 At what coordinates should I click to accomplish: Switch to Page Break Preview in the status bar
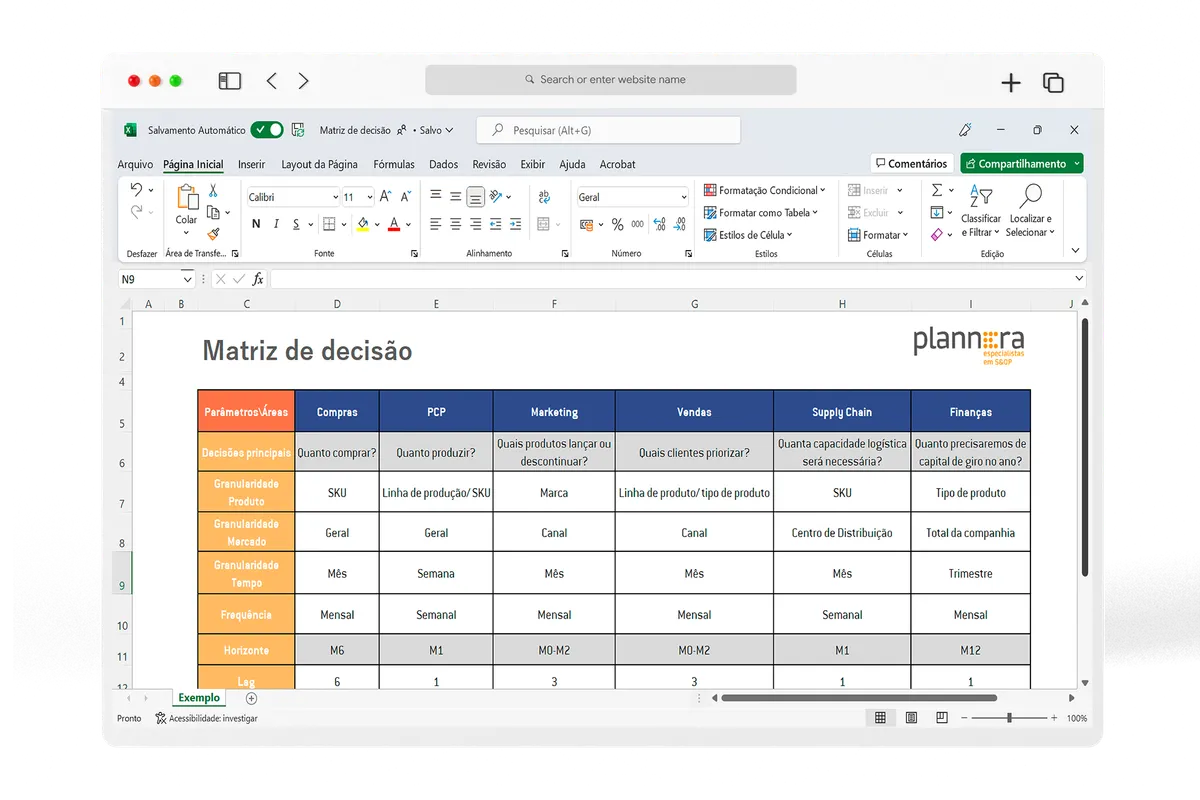click(x=942, y=718)
